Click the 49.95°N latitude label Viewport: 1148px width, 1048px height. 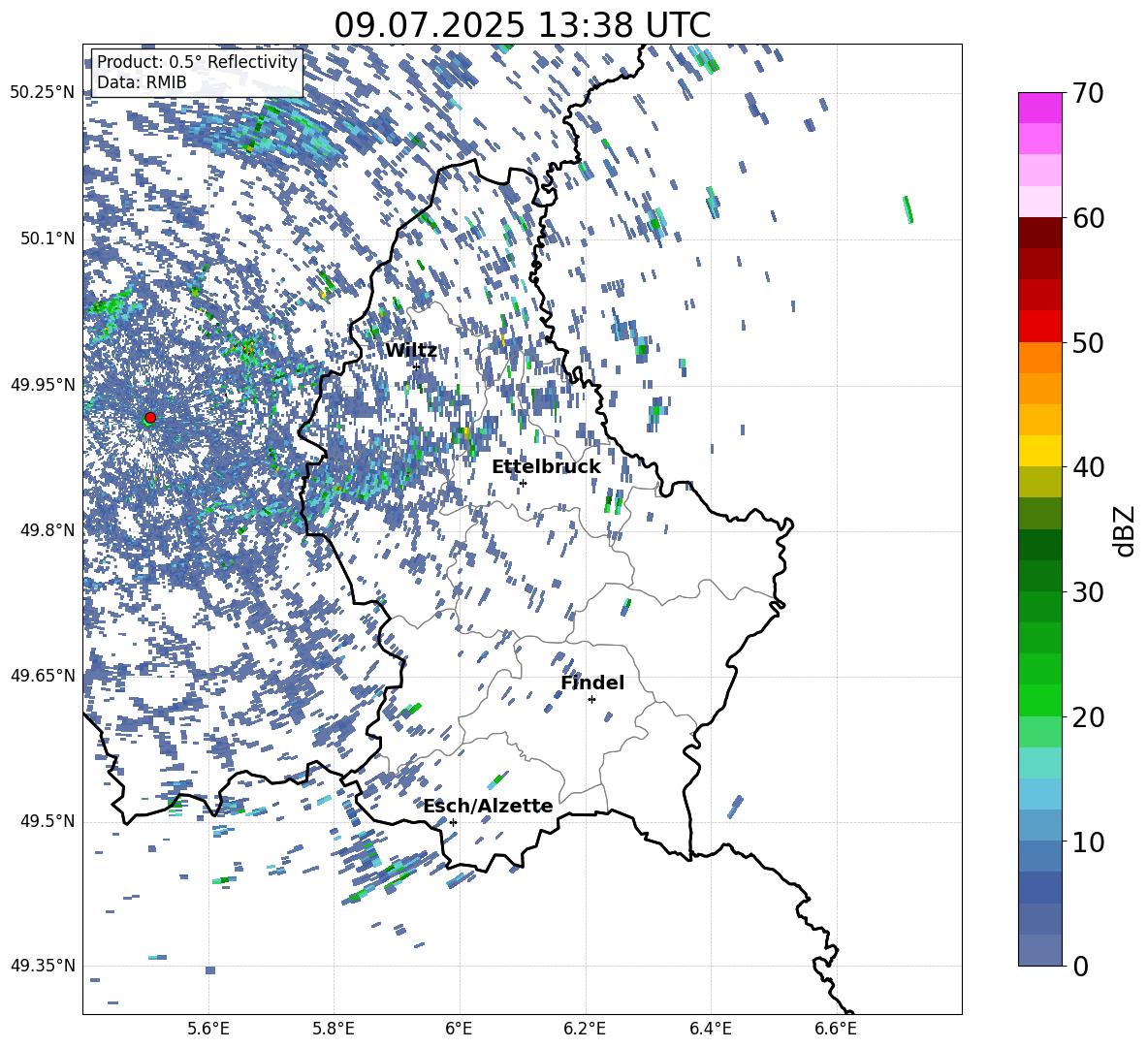click(x=42, y=384)
